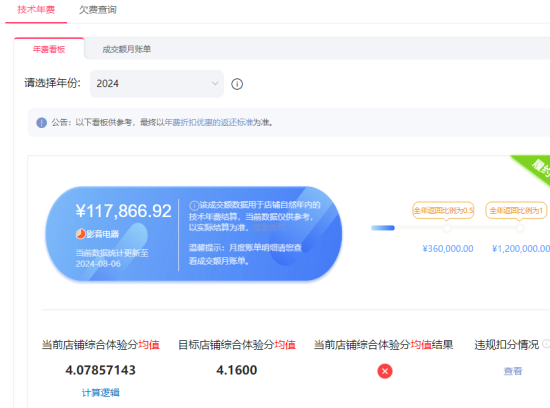Click the 全年返回比例为0.5 milestone label
Viewport: 550px width, 408px height.
coord(443,210)
